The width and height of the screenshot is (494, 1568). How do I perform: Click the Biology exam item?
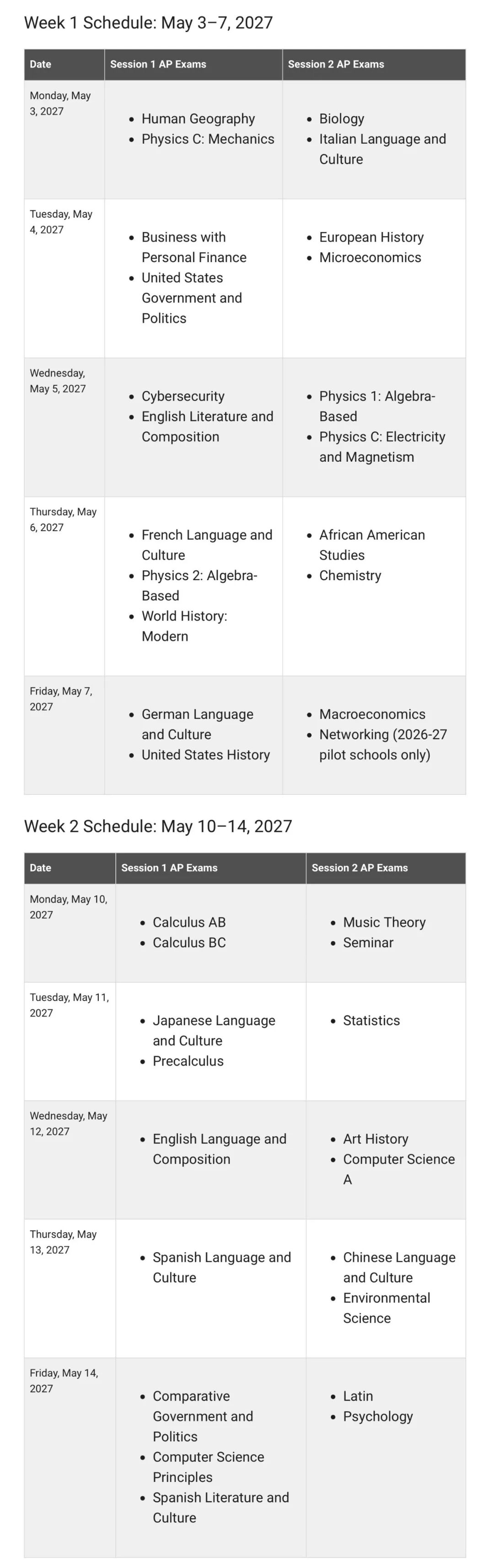[x=342, y=119]
